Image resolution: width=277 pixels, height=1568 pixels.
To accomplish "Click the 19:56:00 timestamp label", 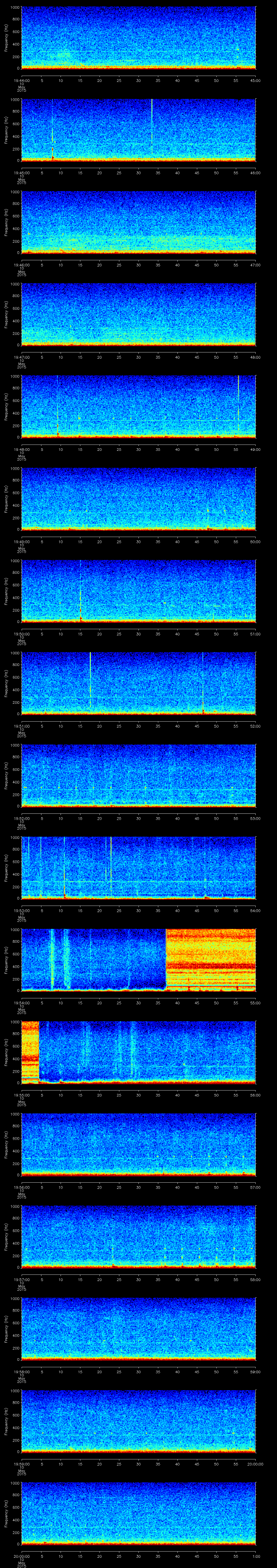I will pyautogui.click(x=21, y=1187).
